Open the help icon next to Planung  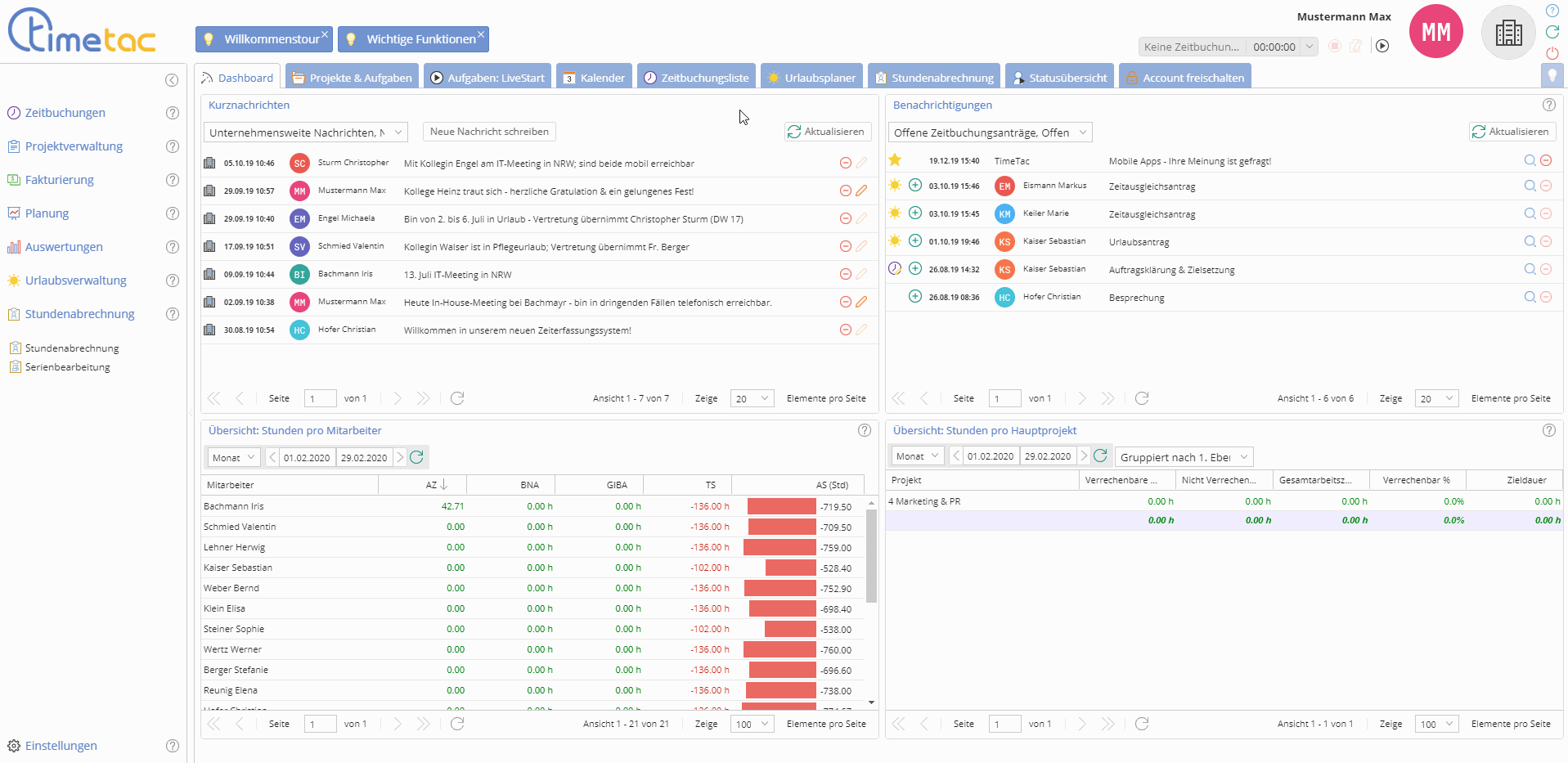coord(173,213)
